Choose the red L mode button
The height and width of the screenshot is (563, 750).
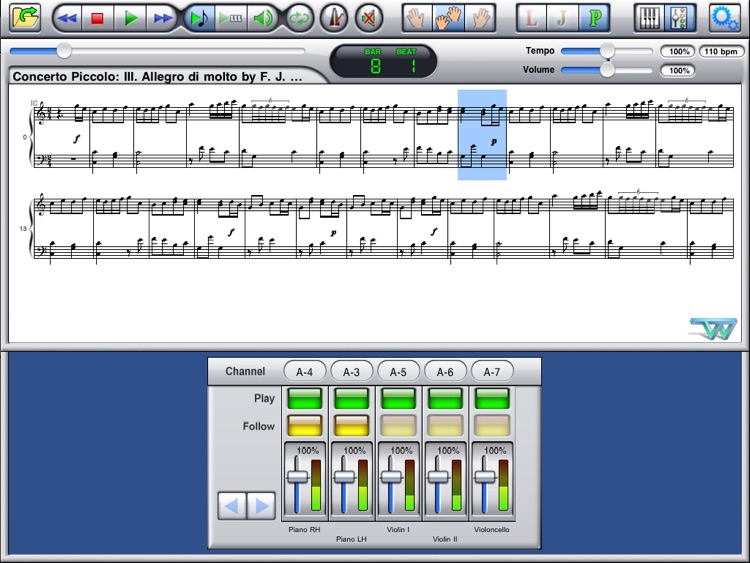coord(531,18)
